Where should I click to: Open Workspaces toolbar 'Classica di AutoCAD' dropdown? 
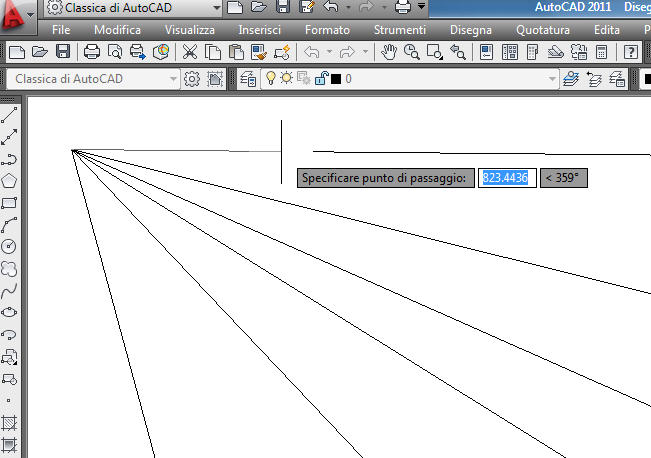click(93, 79)
